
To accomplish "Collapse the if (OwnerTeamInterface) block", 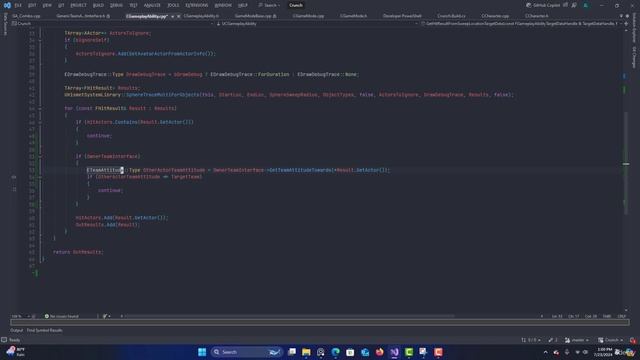I will coord(40,156).
